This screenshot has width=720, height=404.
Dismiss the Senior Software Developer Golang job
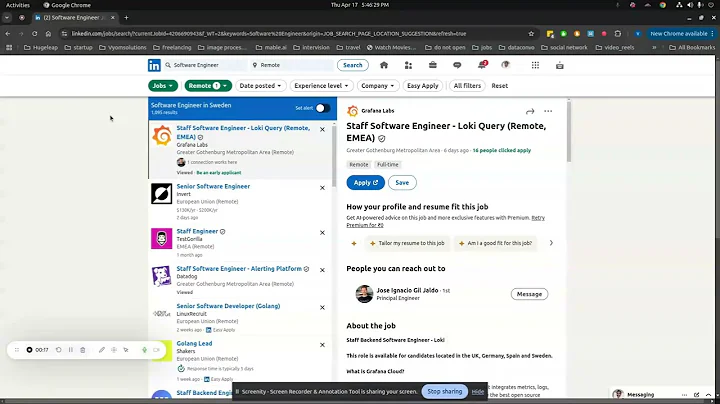322,308
